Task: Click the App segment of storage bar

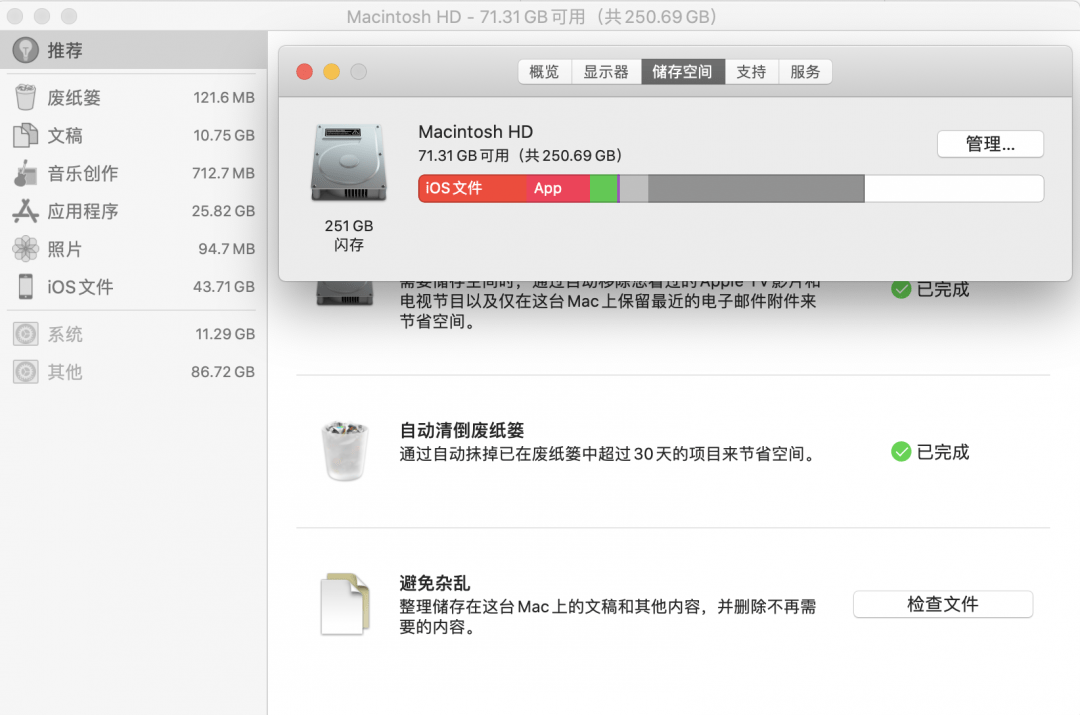Action: [558, 188]
